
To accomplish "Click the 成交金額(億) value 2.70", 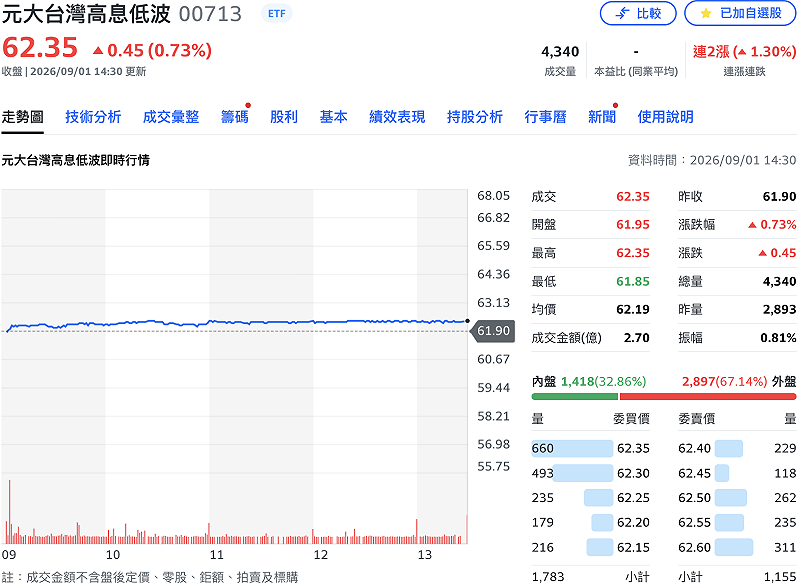I will tap(637, 338).
